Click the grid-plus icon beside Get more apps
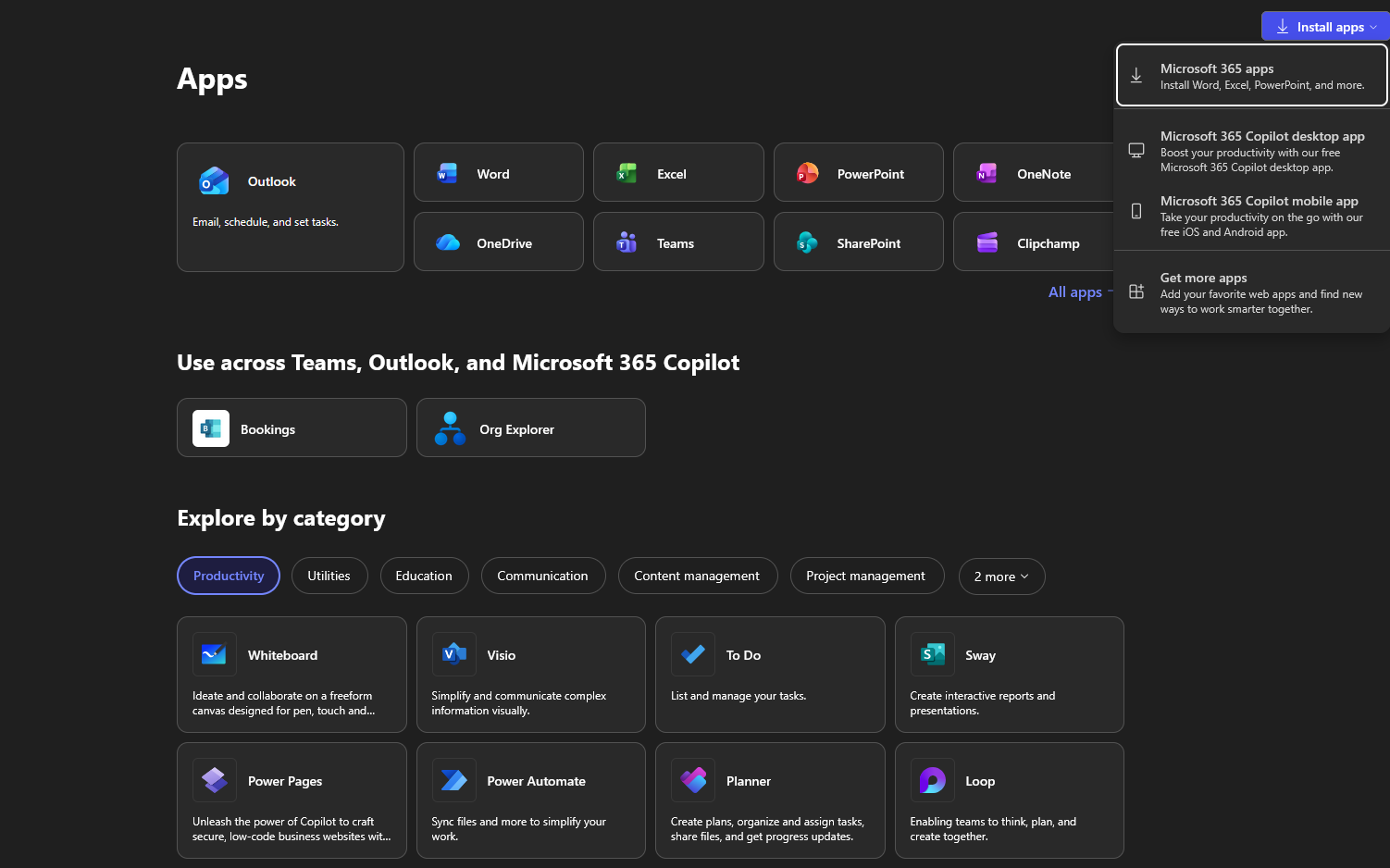This screenshot has height=868, width=1390. (x=1136, y=291)
